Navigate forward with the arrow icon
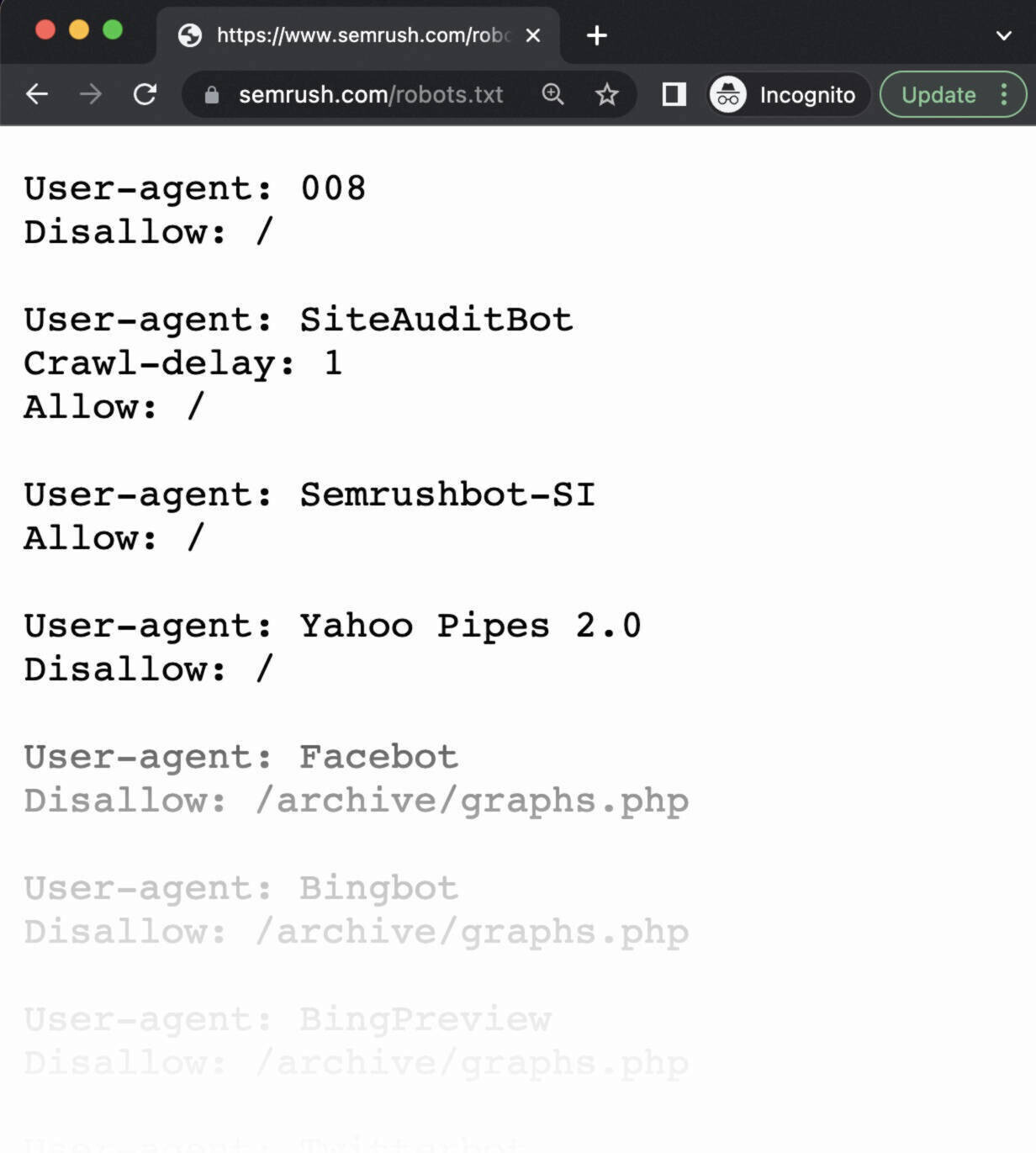1036x1153 pixels. (90, 94)
